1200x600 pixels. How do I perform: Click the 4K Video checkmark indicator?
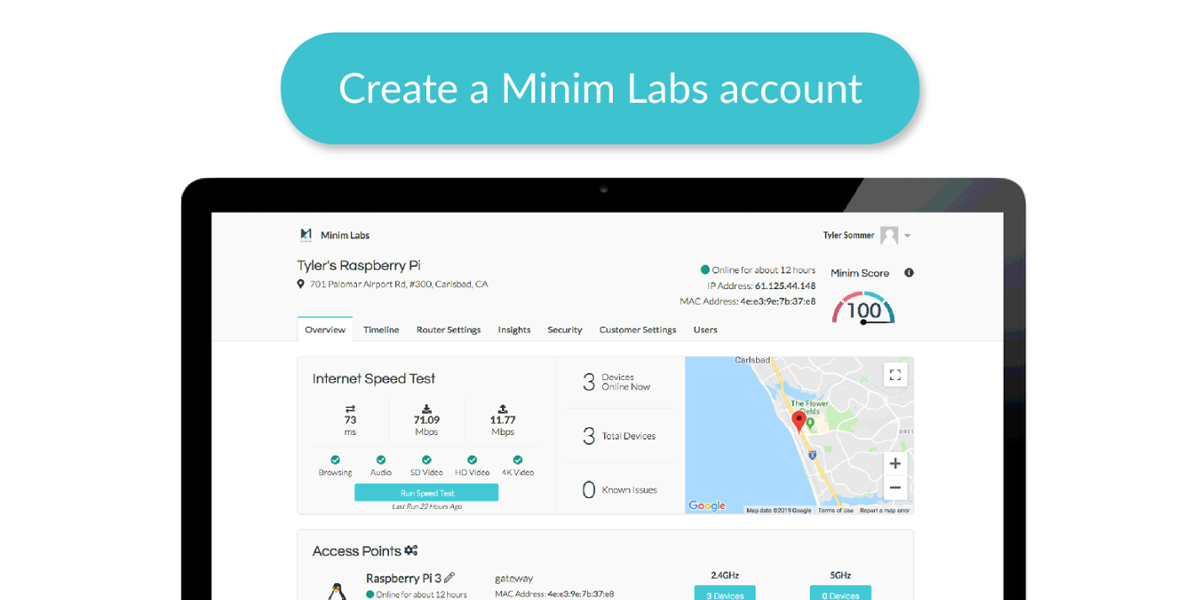point(518,460)
